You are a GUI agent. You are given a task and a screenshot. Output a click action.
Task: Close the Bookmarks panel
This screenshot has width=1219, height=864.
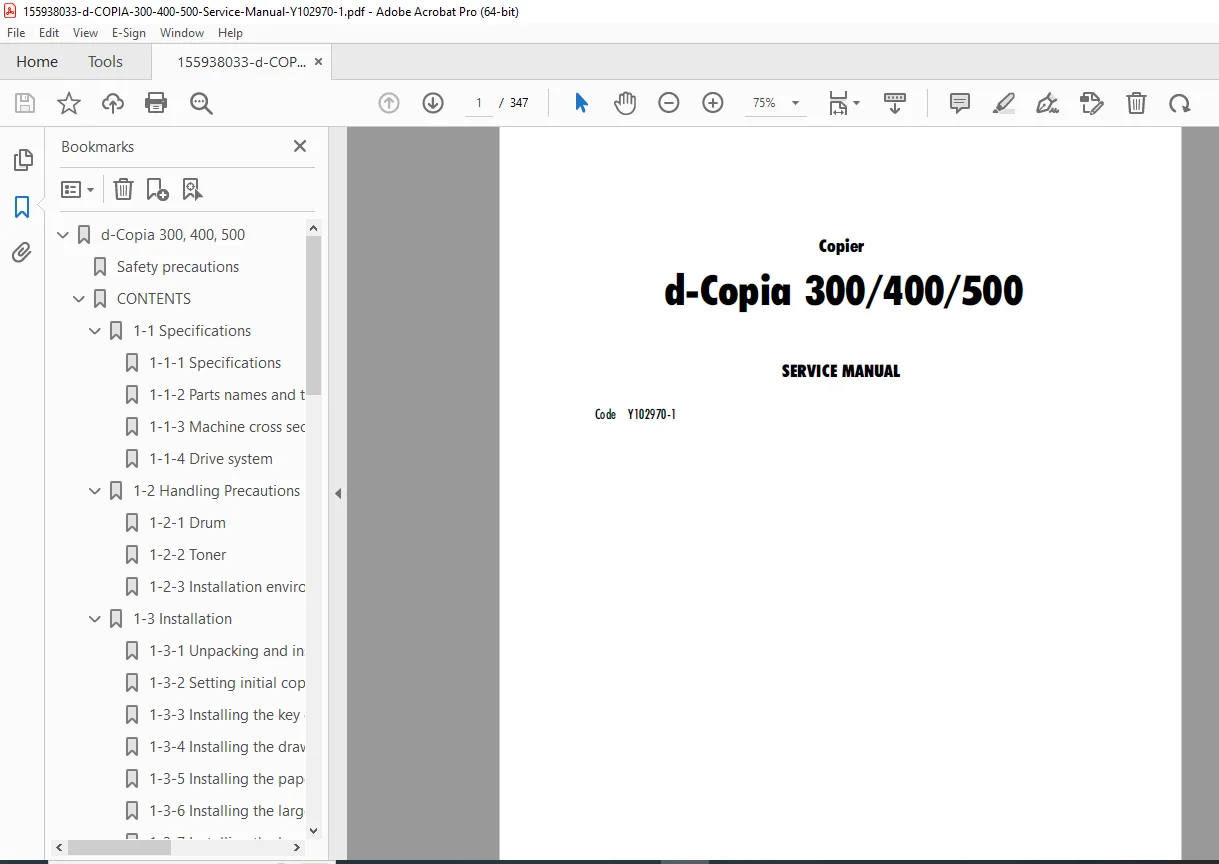(x=300, y=146)
